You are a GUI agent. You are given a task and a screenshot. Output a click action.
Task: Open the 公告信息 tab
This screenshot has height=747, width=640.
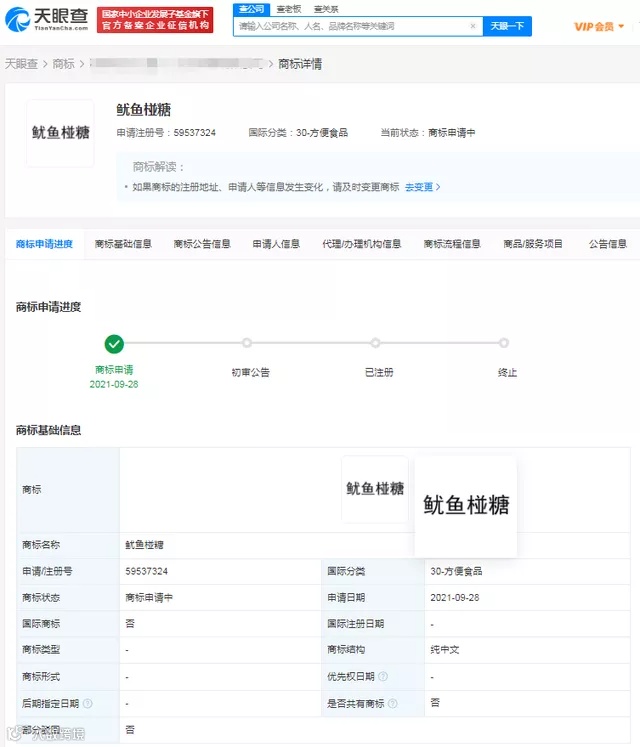pyautogui.click(x=608, y=244)
